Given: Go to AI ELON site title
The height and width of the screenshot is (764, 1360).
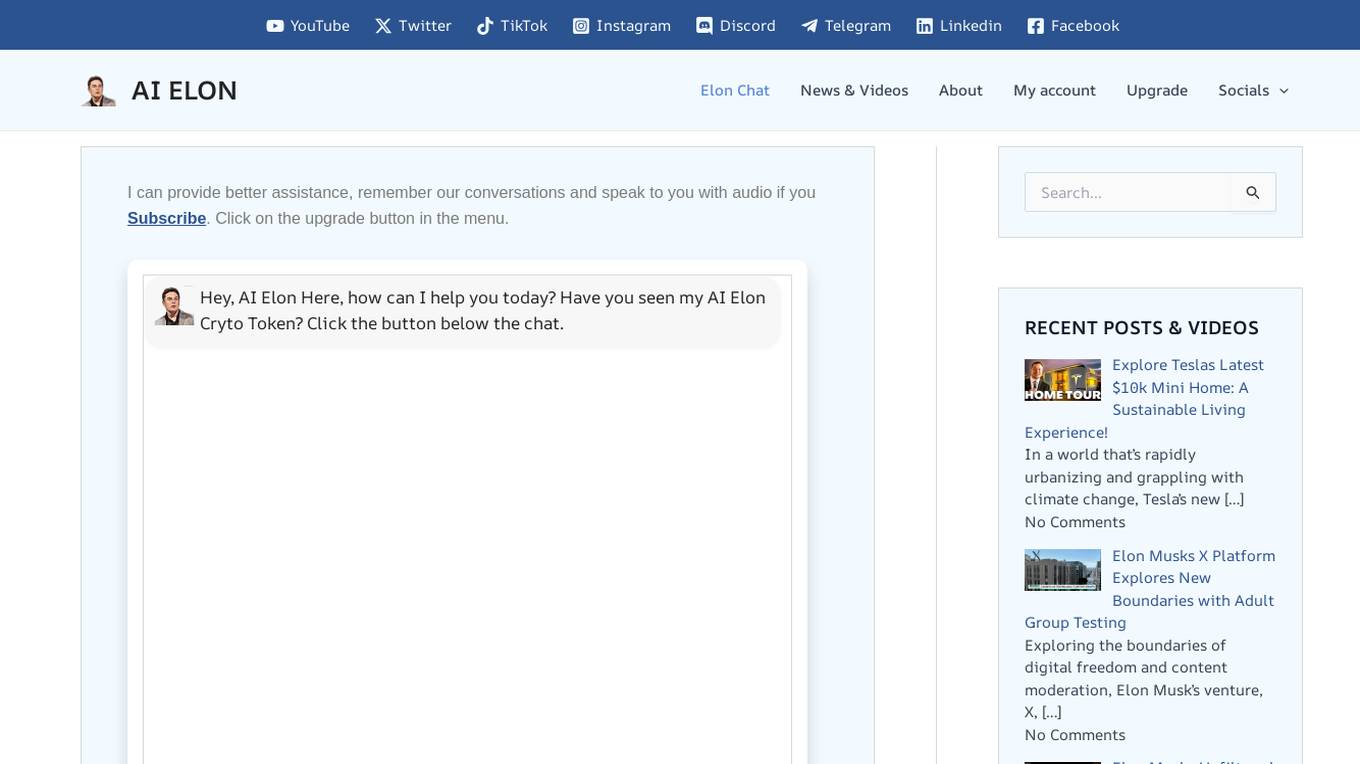Looking at the screenshot, I should [x=184, y=90].
